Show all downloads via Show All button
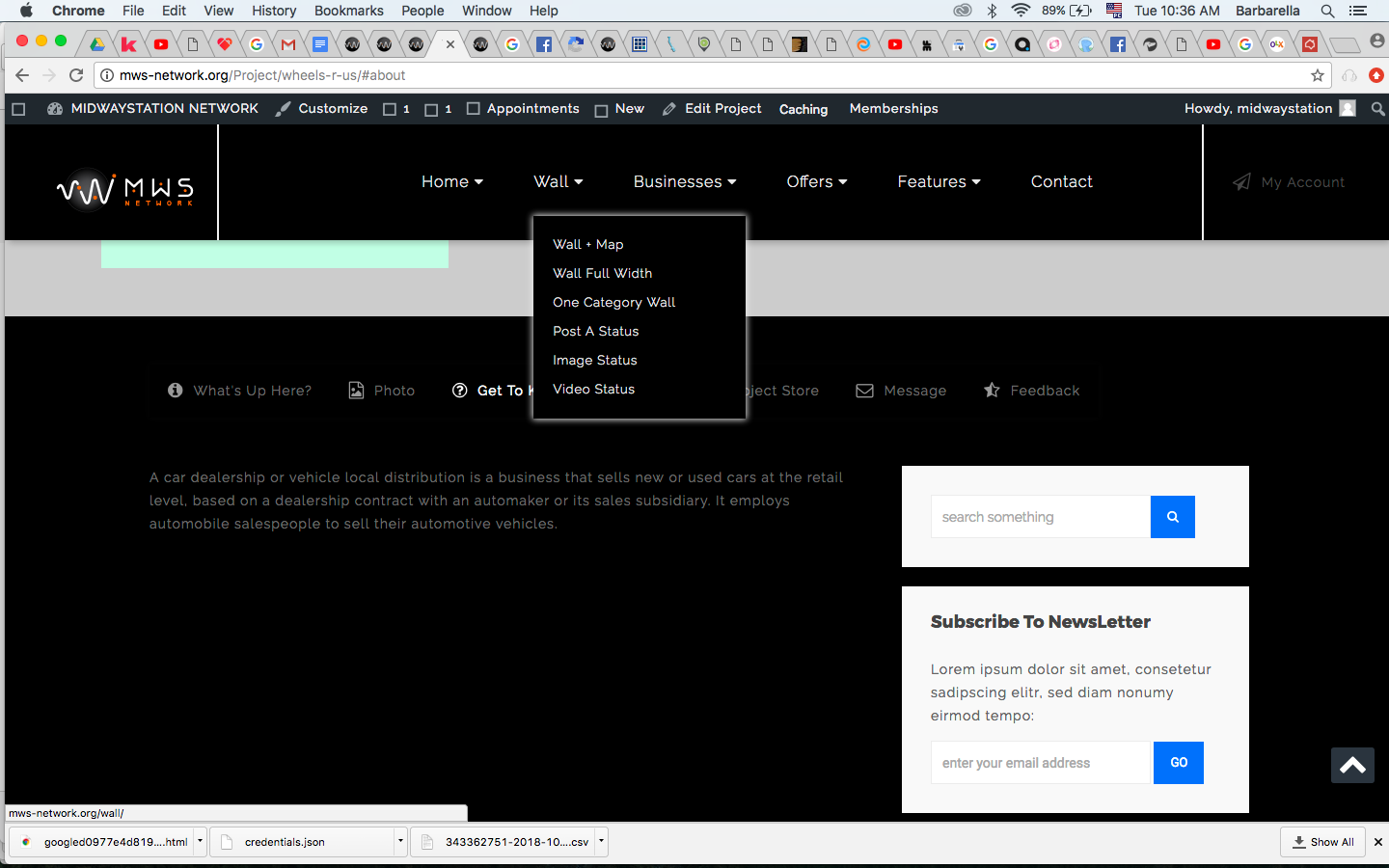Screen dimensions: 1389x868 [1322, 842]
